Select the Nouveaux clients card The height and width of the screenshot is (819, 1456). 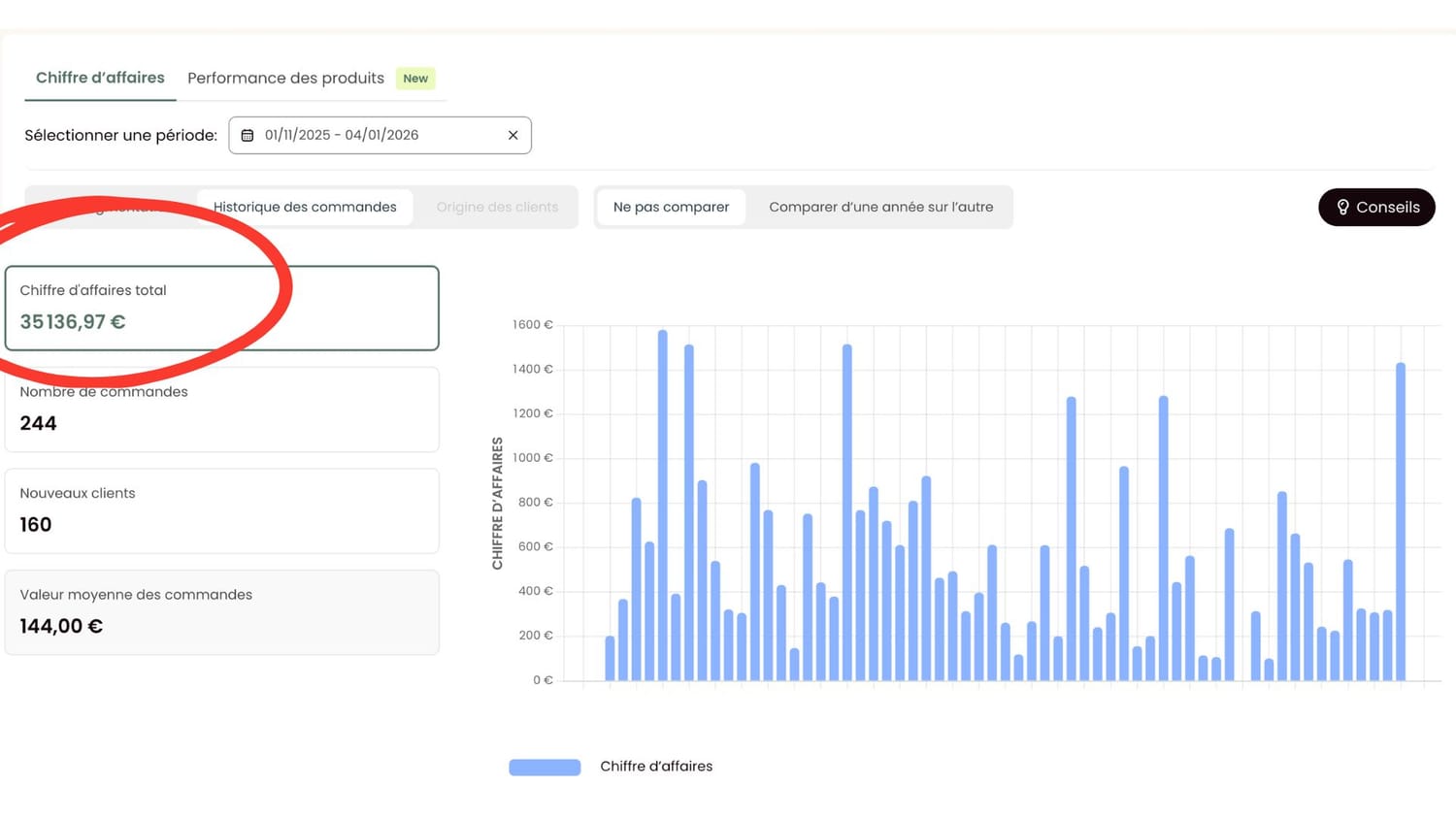pyautogui.click(x=221, y=511)
